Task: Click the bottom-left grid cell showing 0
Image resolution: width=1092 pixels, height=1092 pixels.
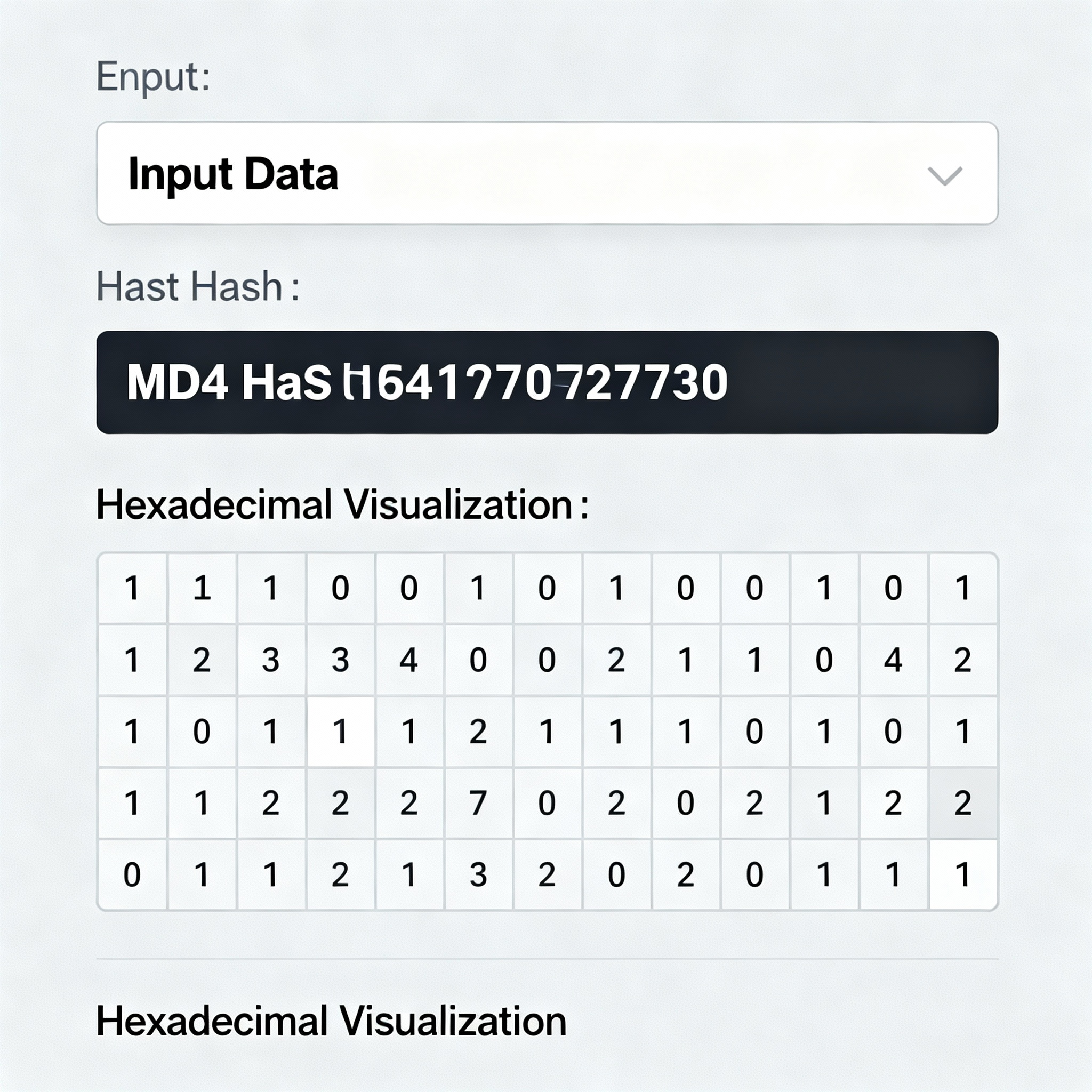Action: click(132, 874)
